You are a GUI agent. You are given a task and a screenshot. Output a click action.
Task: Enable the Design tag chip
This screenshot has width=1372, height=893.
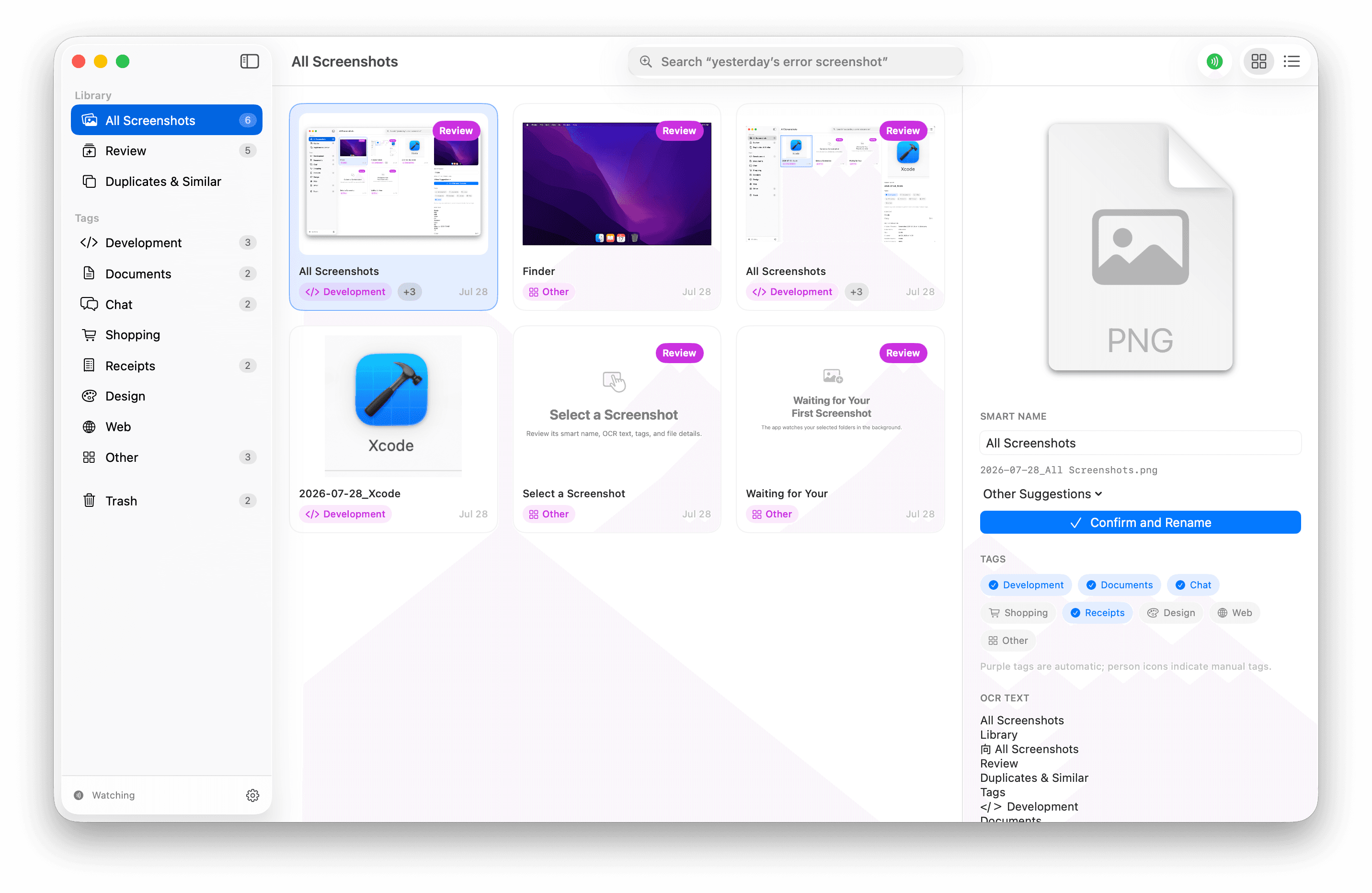pos(1171,612)
